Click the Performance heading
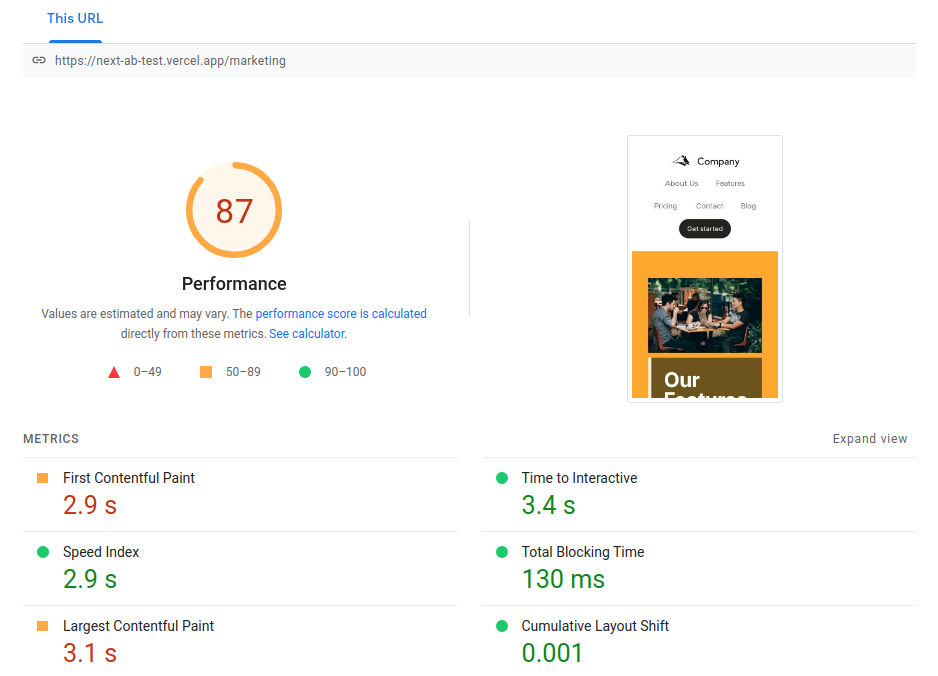The image size is (938, 676). [x=234, y=284]
